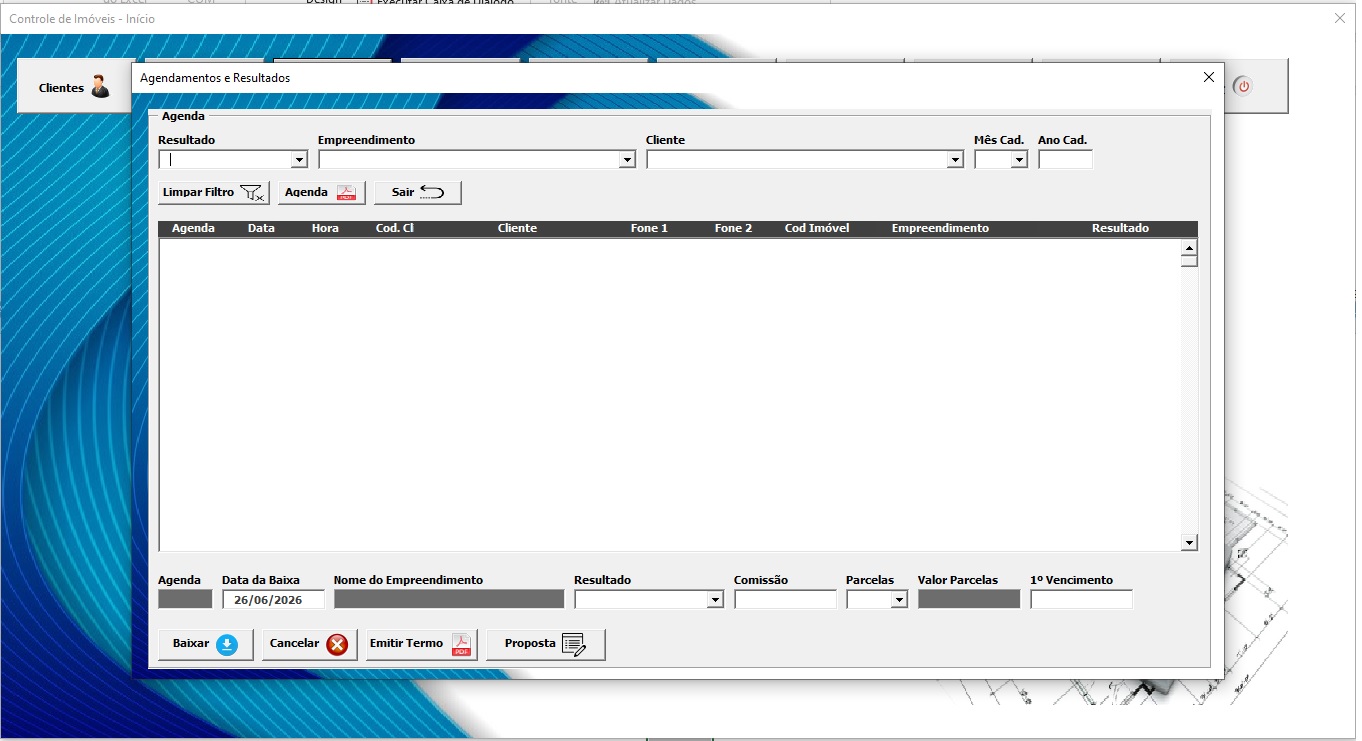This screenshot has width=1362, height=741.
Task: Click the Data column header
Action: pyautogui.click(x=262, y=229)
